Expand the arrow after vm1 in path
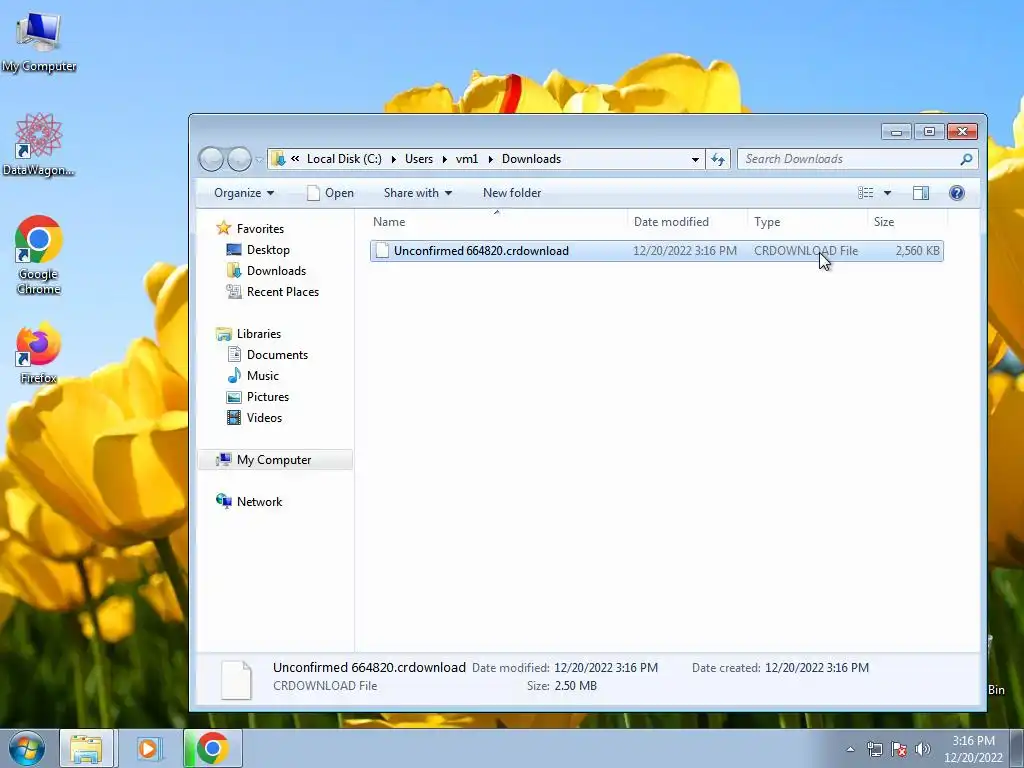 (x=490, y=159)
